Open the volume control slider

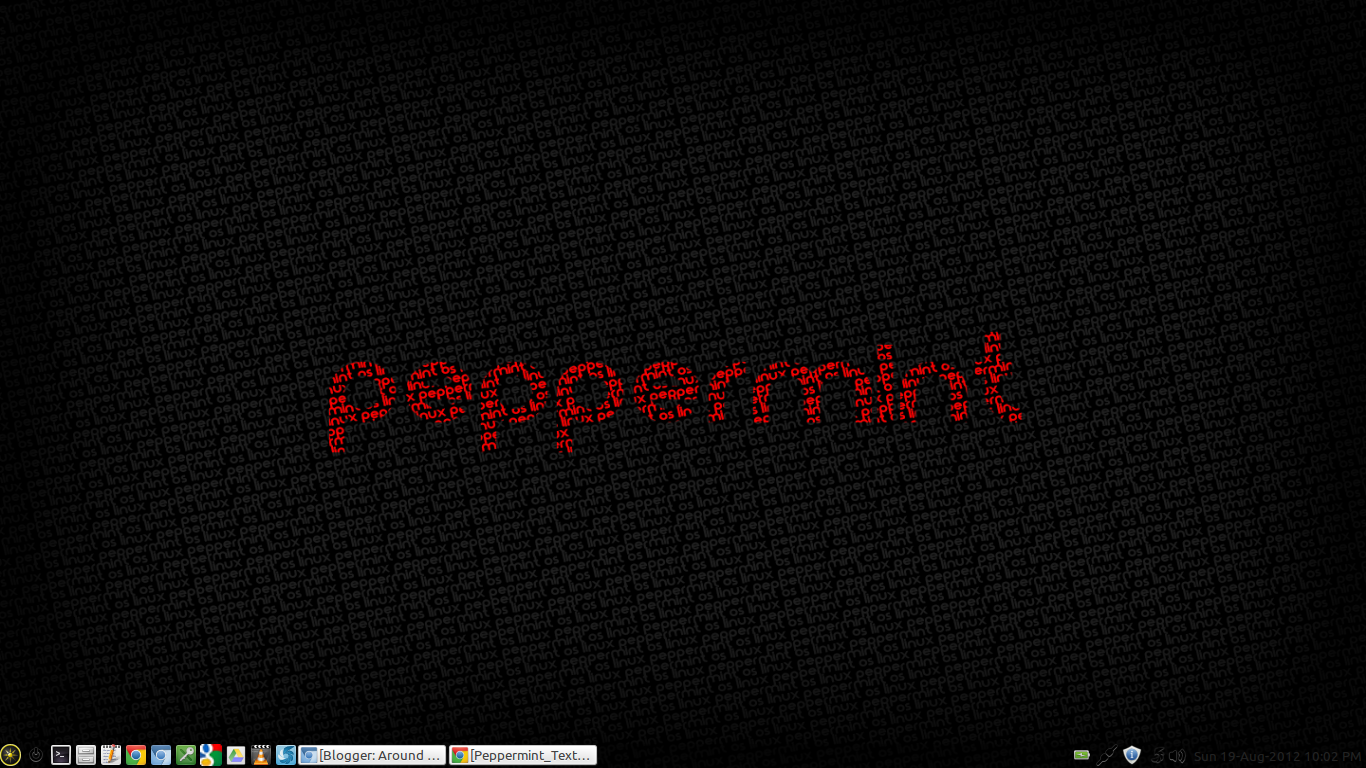tap(1178, 755)
